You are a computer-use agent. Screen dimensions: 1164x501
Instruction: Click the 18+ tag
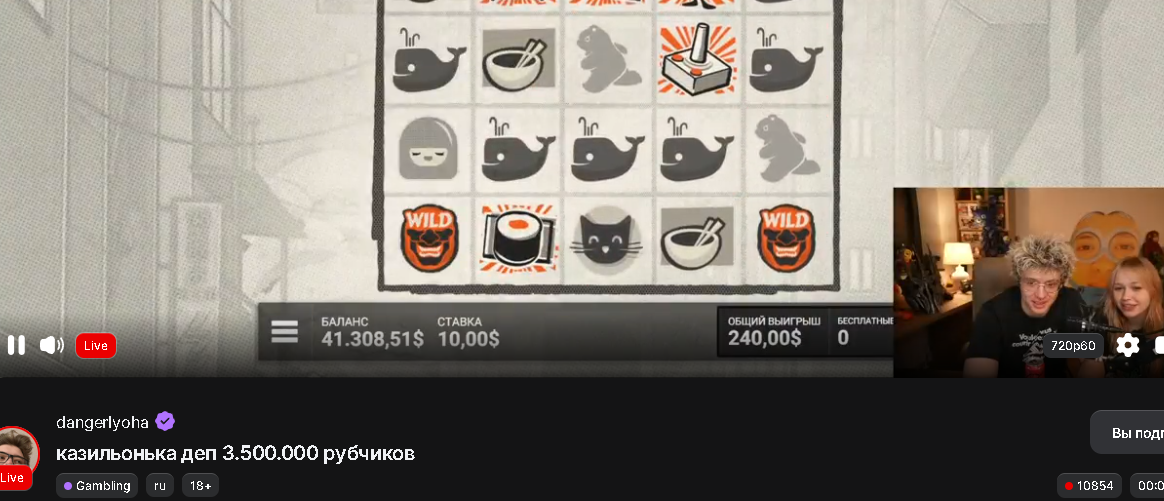click(200, 485)
